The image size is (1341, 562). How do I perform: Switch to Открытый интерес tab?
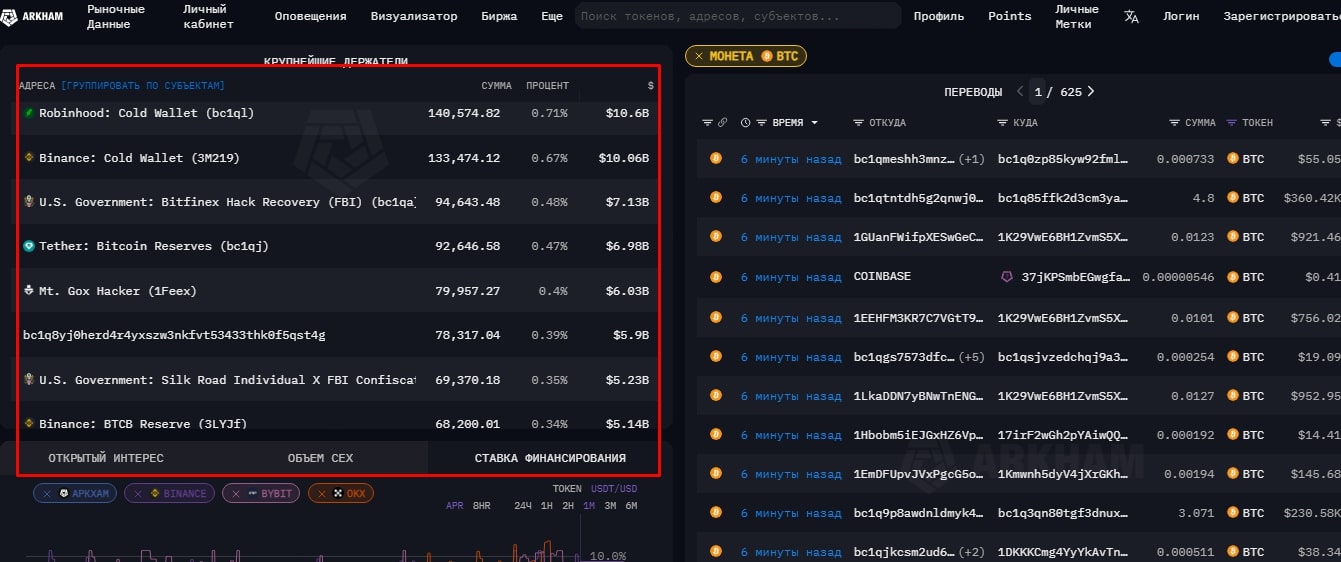106,458
